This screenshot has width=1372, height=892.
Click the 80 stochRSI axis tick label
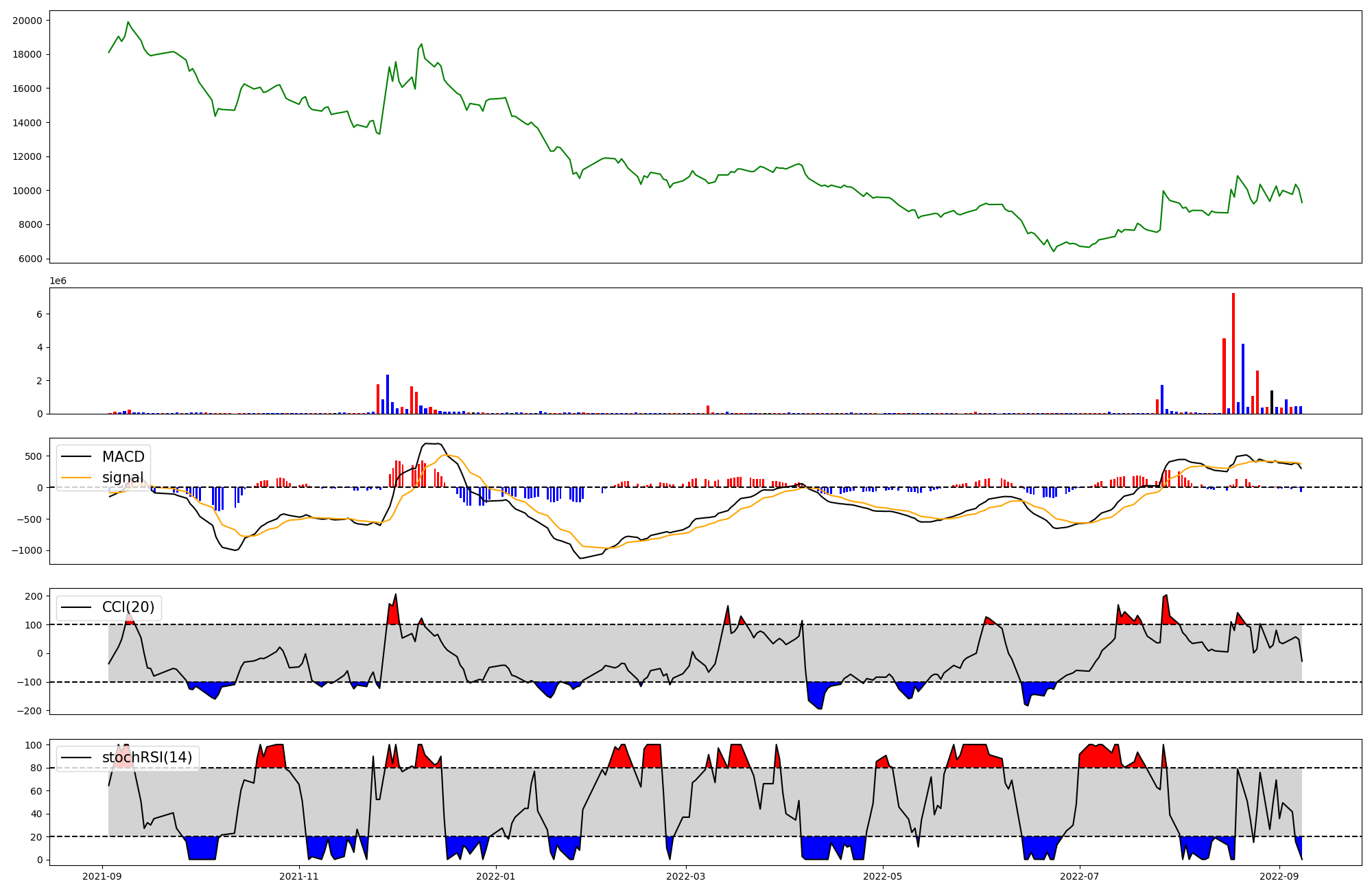click(x=36, y=768)
